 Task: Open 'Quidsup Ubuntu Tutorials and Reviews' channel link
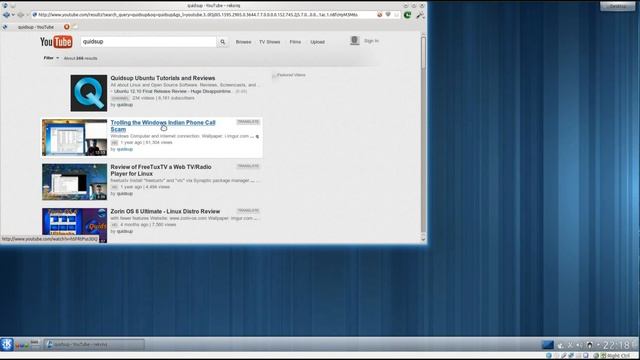tap(162, 78)
